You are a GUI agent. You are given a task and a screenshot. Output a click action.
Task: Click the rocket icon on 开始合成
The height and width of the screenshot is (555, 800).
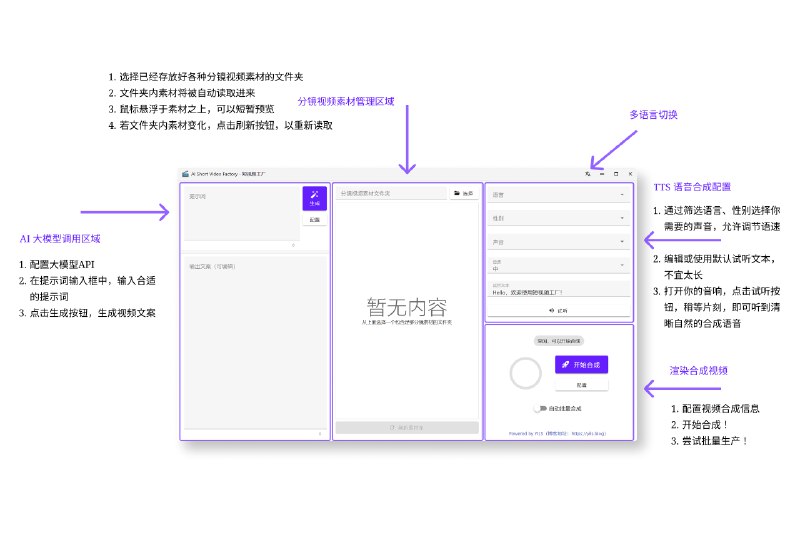[x=565, y=365]
